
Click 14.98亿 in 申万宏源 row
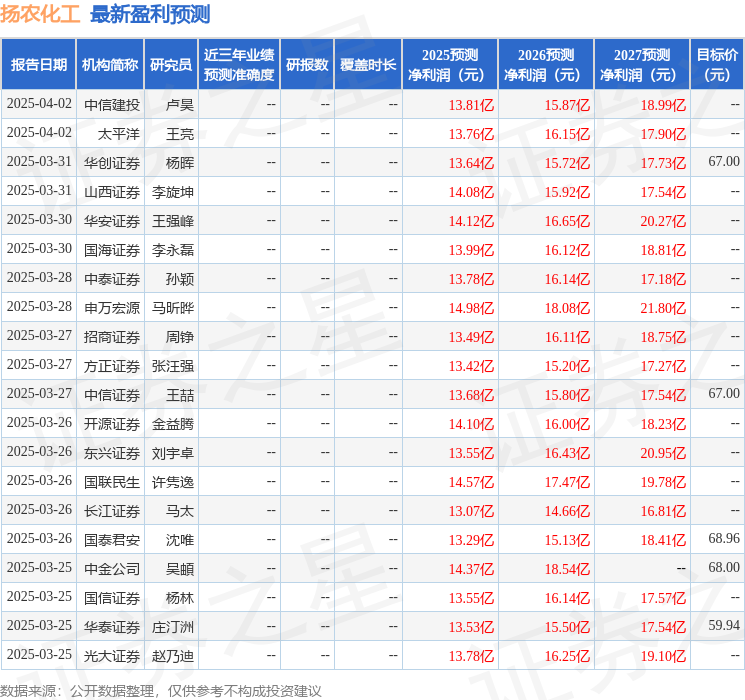point(471,308)
